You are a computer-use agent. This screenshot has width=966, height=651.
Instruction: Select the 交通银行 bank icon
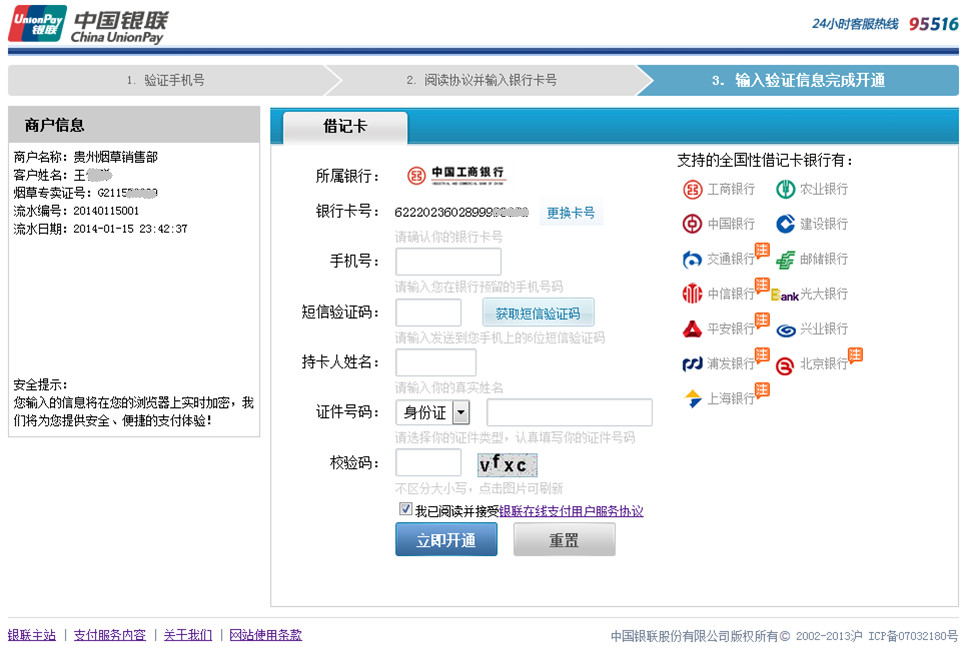click(x=692, y=259)
